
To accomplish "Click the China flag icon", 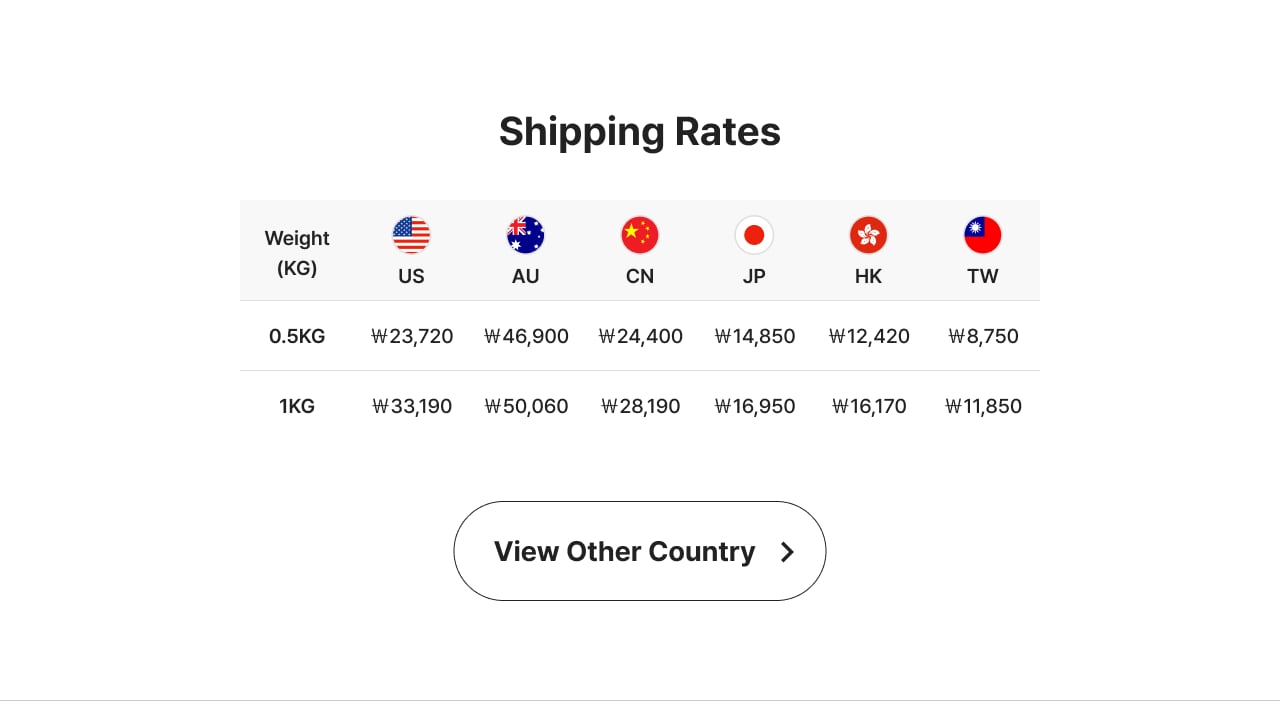I will pos(640,235).
